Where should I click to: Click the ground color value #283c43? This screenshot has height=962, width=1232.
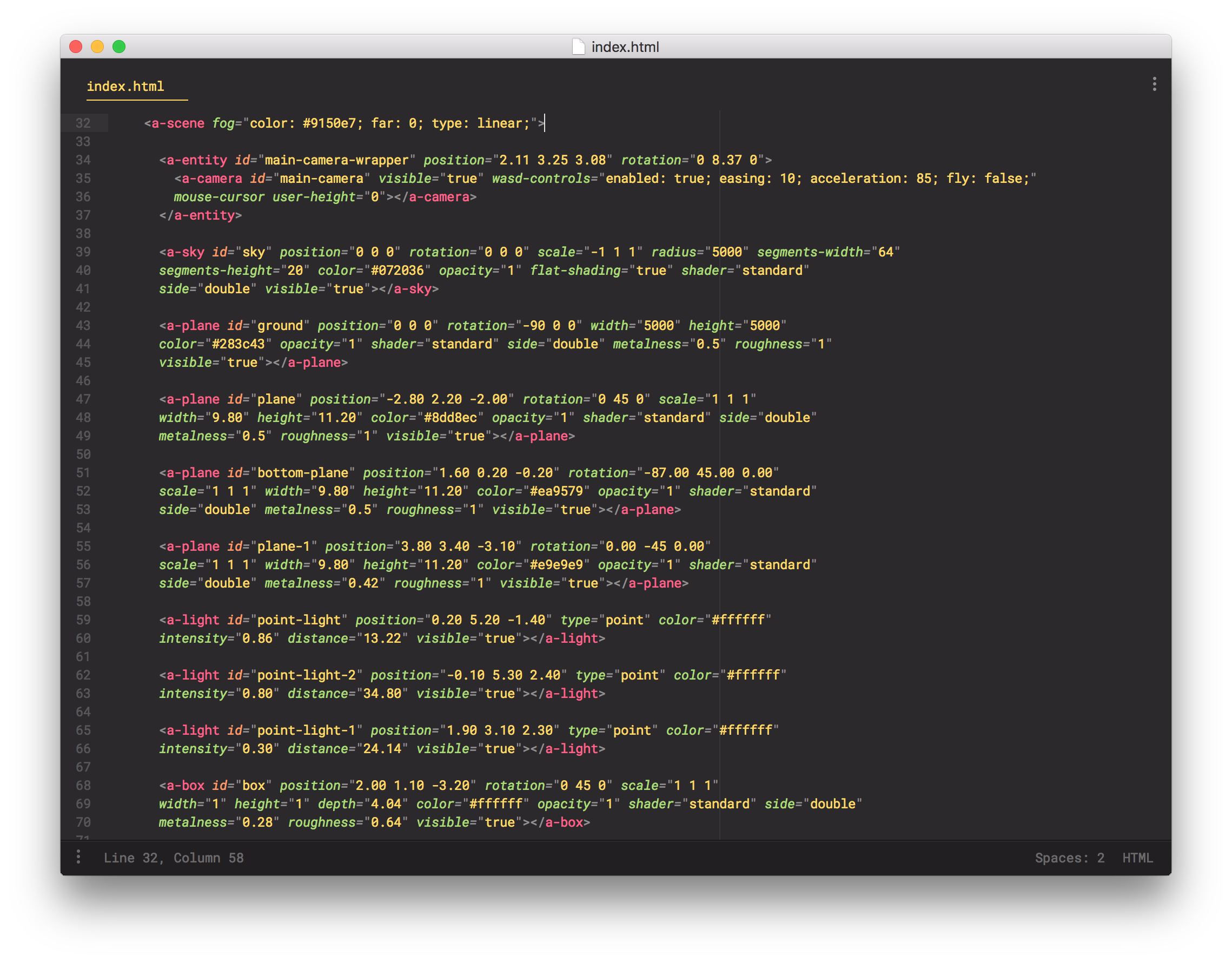pos(239,344)
